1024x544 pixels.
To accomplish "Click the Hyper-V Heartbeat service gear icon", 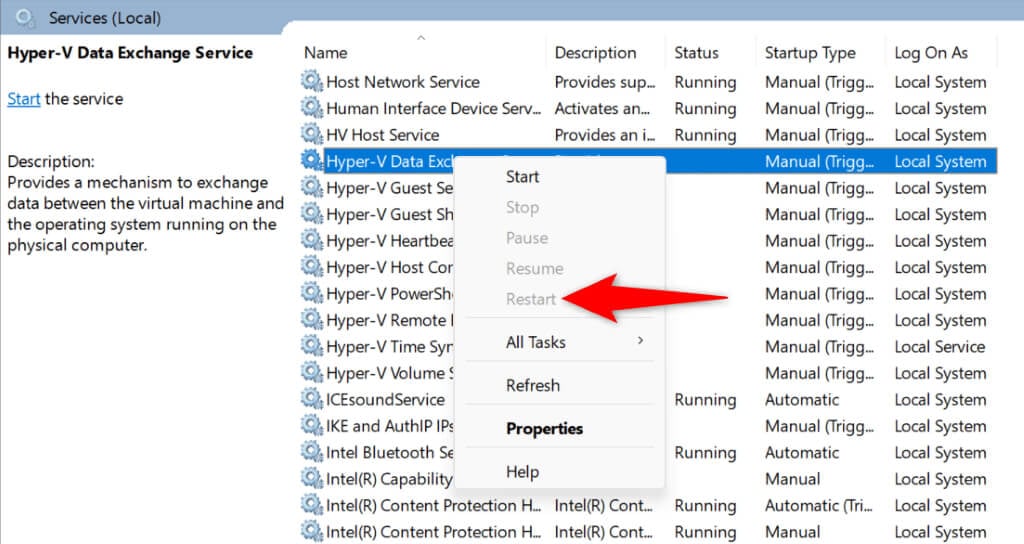I will (x=312, y=241).
